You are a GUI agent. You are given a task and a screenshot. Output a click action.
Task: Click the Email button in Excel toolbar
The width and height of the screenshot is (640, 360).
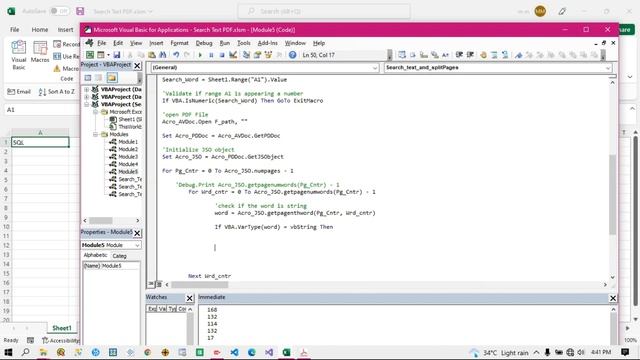(19, 92)
